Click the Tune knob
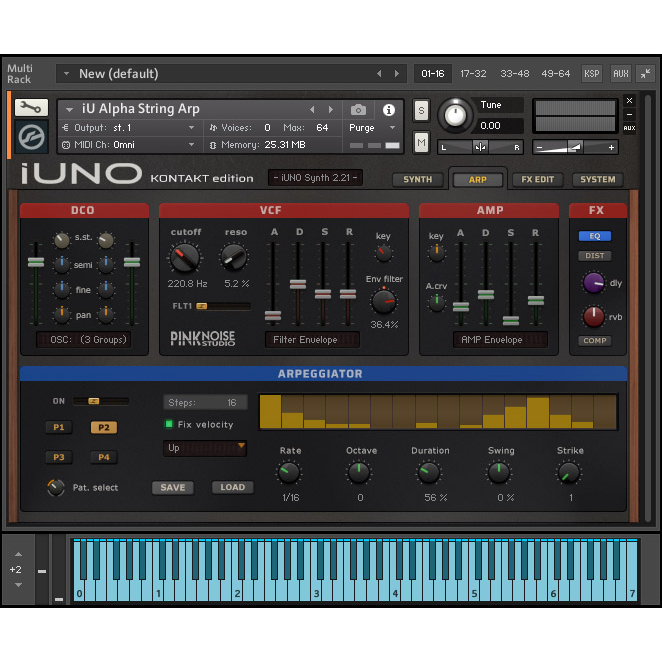662x662 pixels. coord(455,115)
